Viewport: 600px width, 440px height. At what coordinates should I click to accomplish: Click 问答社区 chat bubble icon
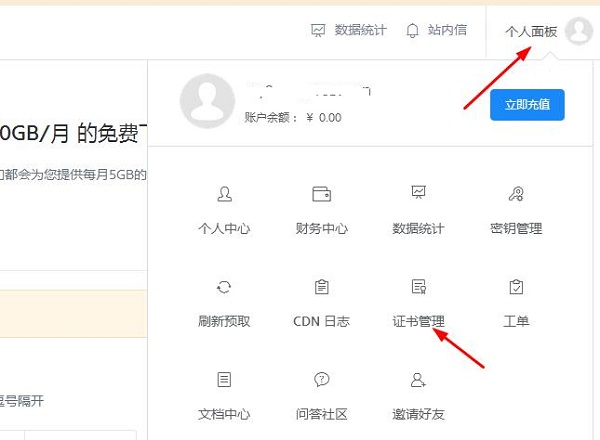[322, 380]
